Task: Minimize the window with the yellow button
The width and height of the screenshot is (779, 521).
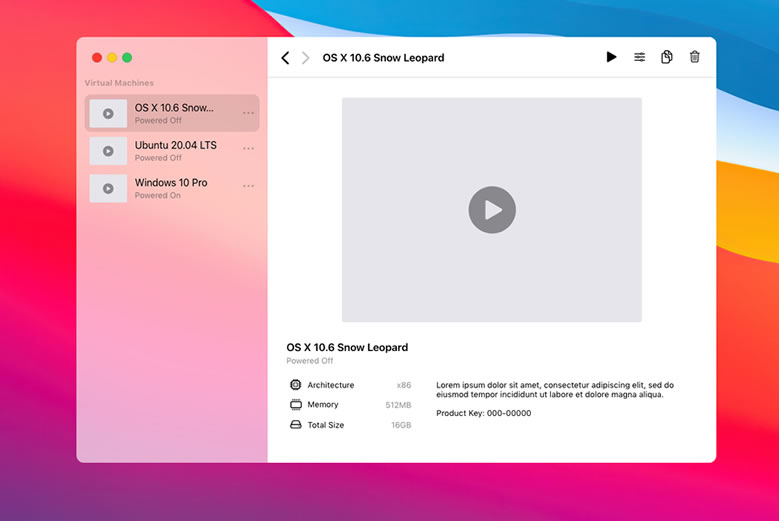Action: click(x=112, y=58)
